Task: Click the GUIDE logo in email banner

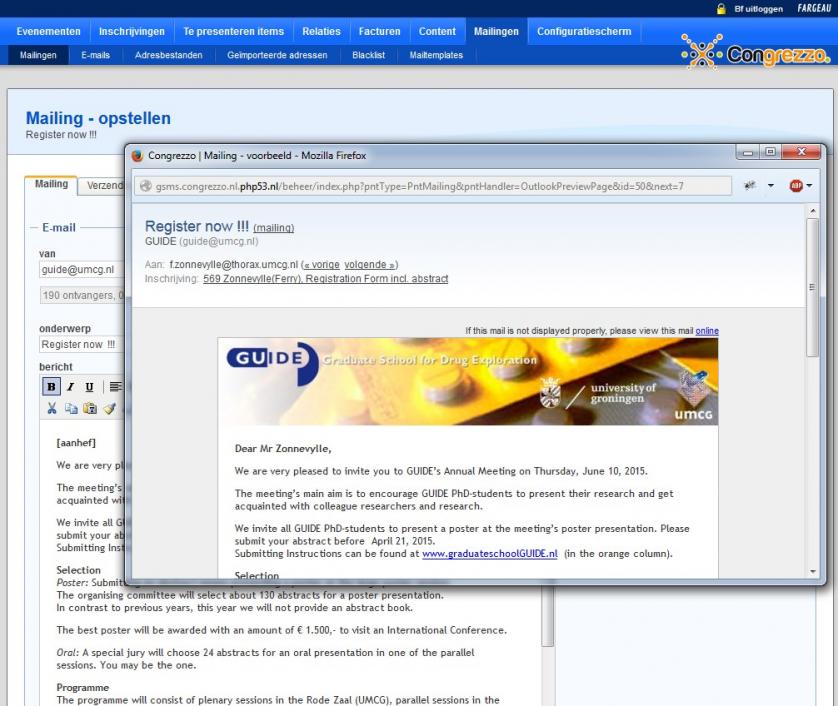Action: coord(273,362)
